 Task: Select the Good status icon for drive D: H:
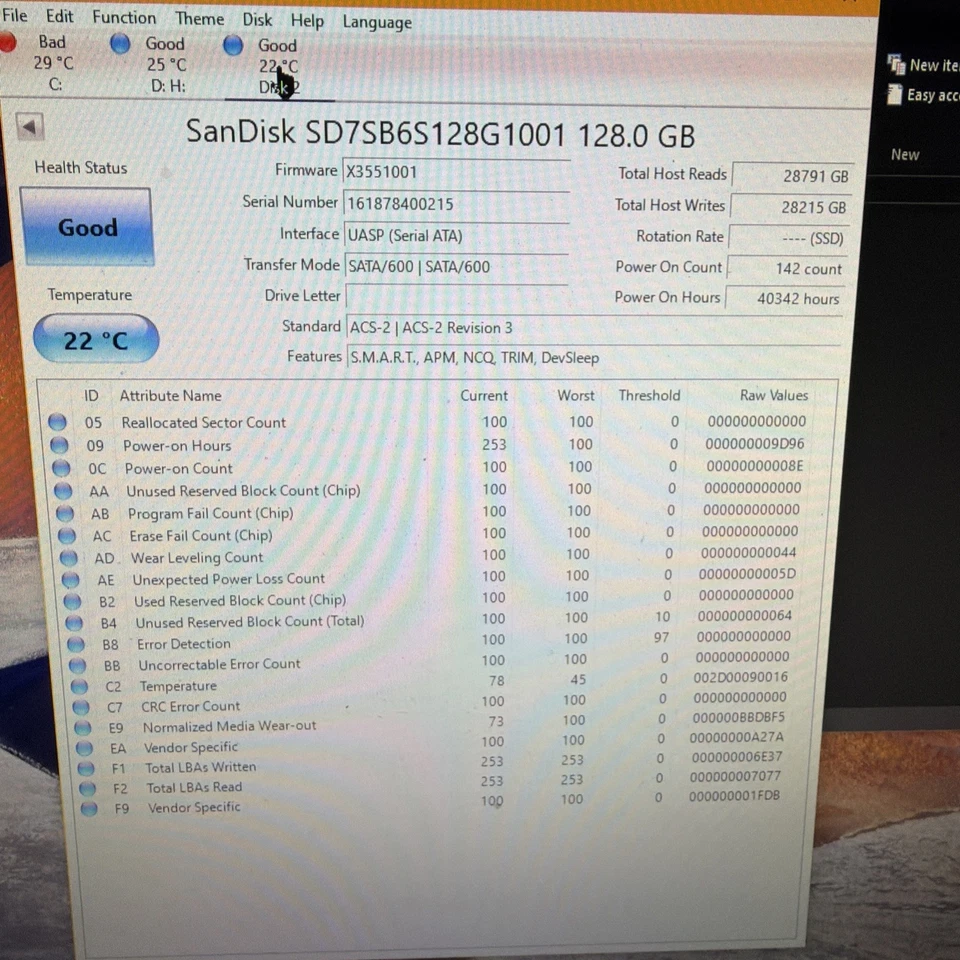click(x=120, y=44)
